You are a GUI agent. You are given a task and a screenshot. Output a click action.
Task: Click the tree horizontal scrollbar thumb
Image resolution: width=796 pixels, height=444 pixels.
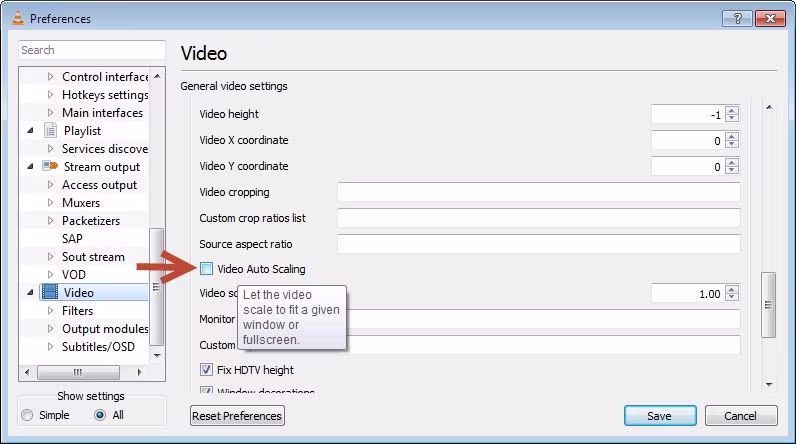pos(78,372)
